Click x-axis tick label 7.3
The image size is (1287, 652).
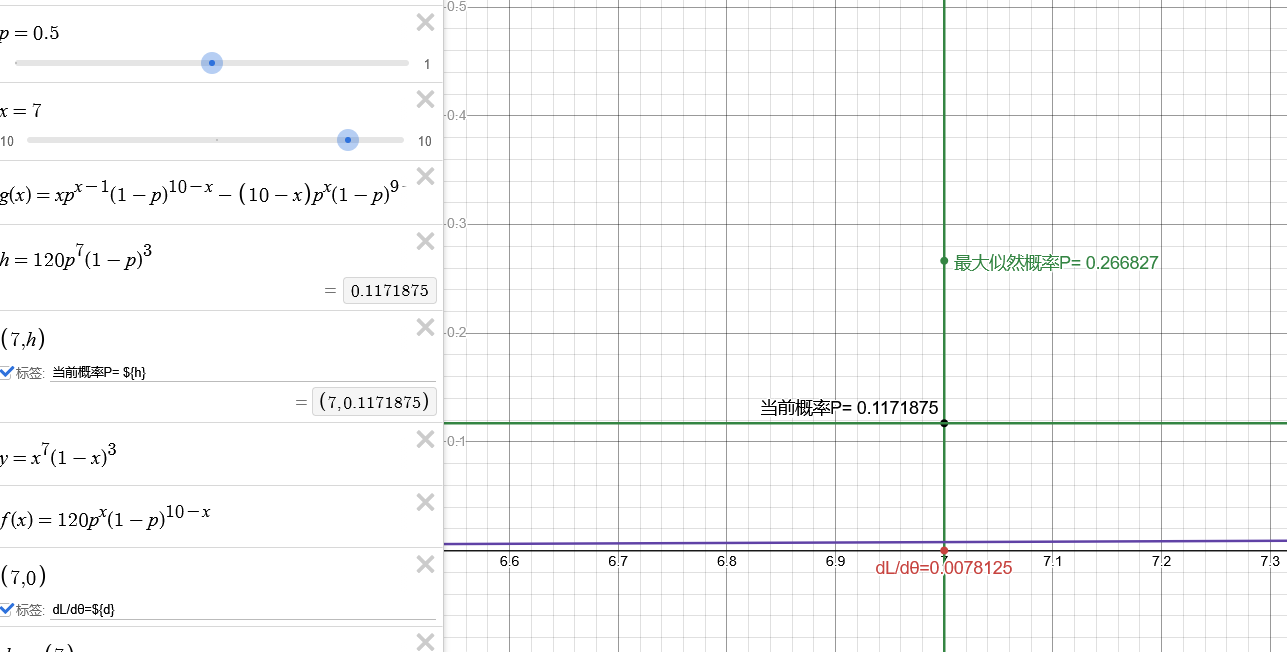click(1271, 562)
